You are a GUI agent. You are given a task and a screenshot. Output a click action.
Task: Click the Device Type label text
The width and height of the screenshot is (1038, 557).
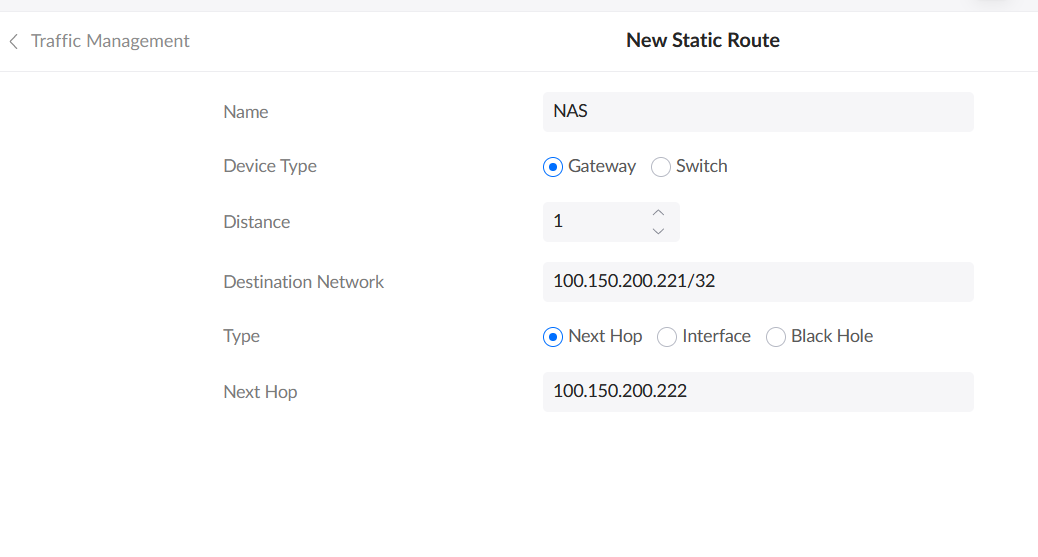(x=270, y=166)
